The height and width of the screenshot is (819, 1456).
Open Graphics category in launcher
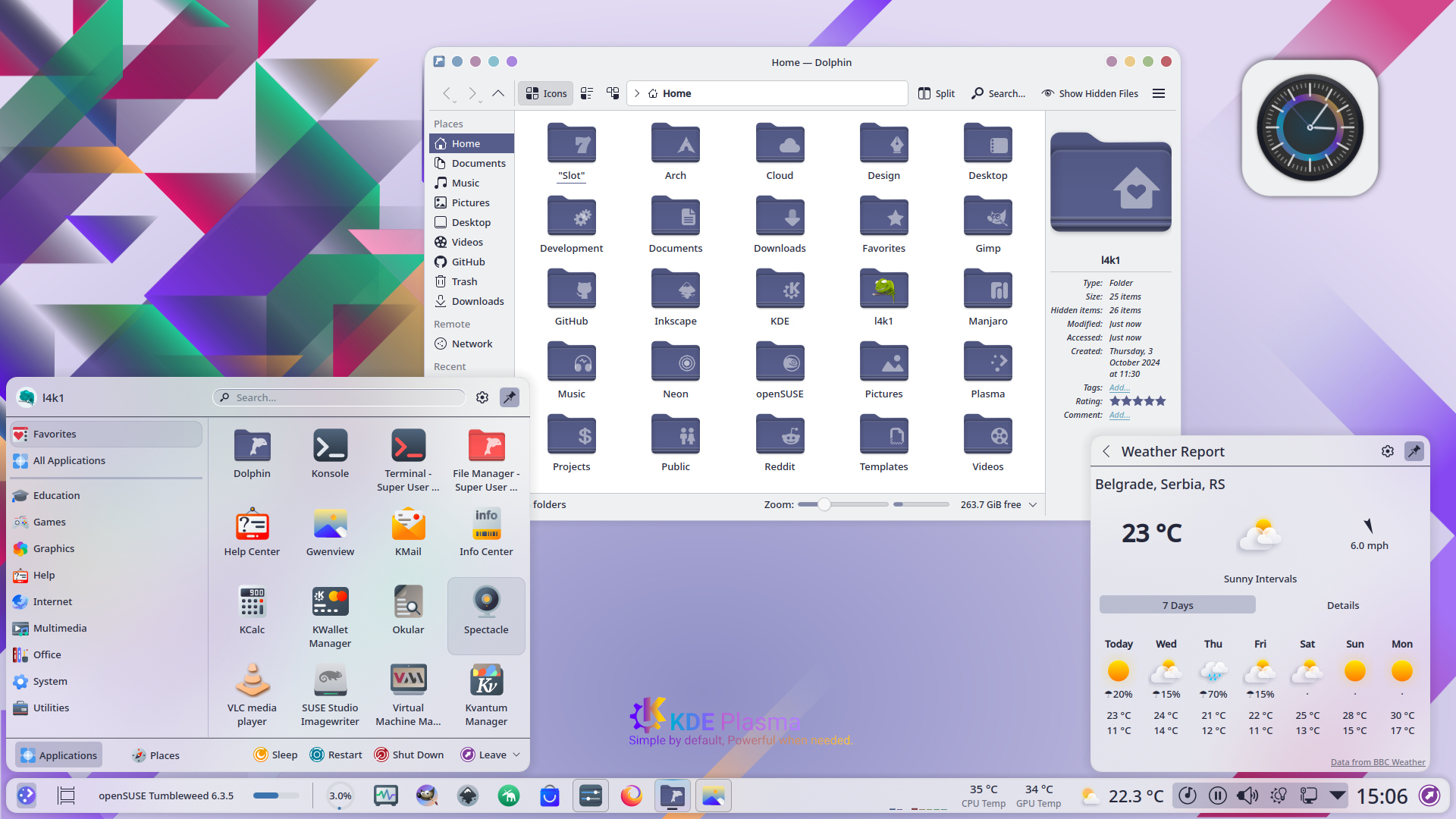[x=106, y=548]
